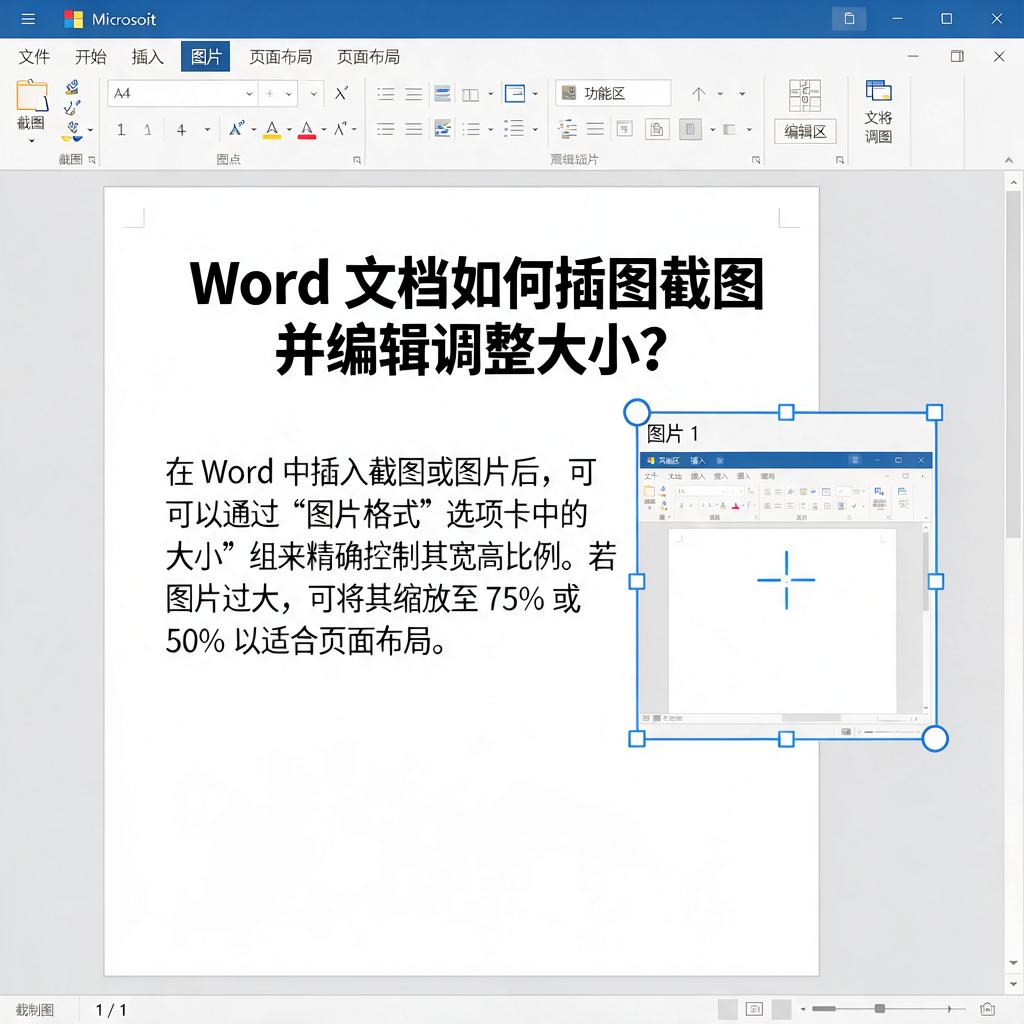Click the shopping bag icon in status bar
The width and height of the screenshot is (1024, 1024).
pos(987,1009)
